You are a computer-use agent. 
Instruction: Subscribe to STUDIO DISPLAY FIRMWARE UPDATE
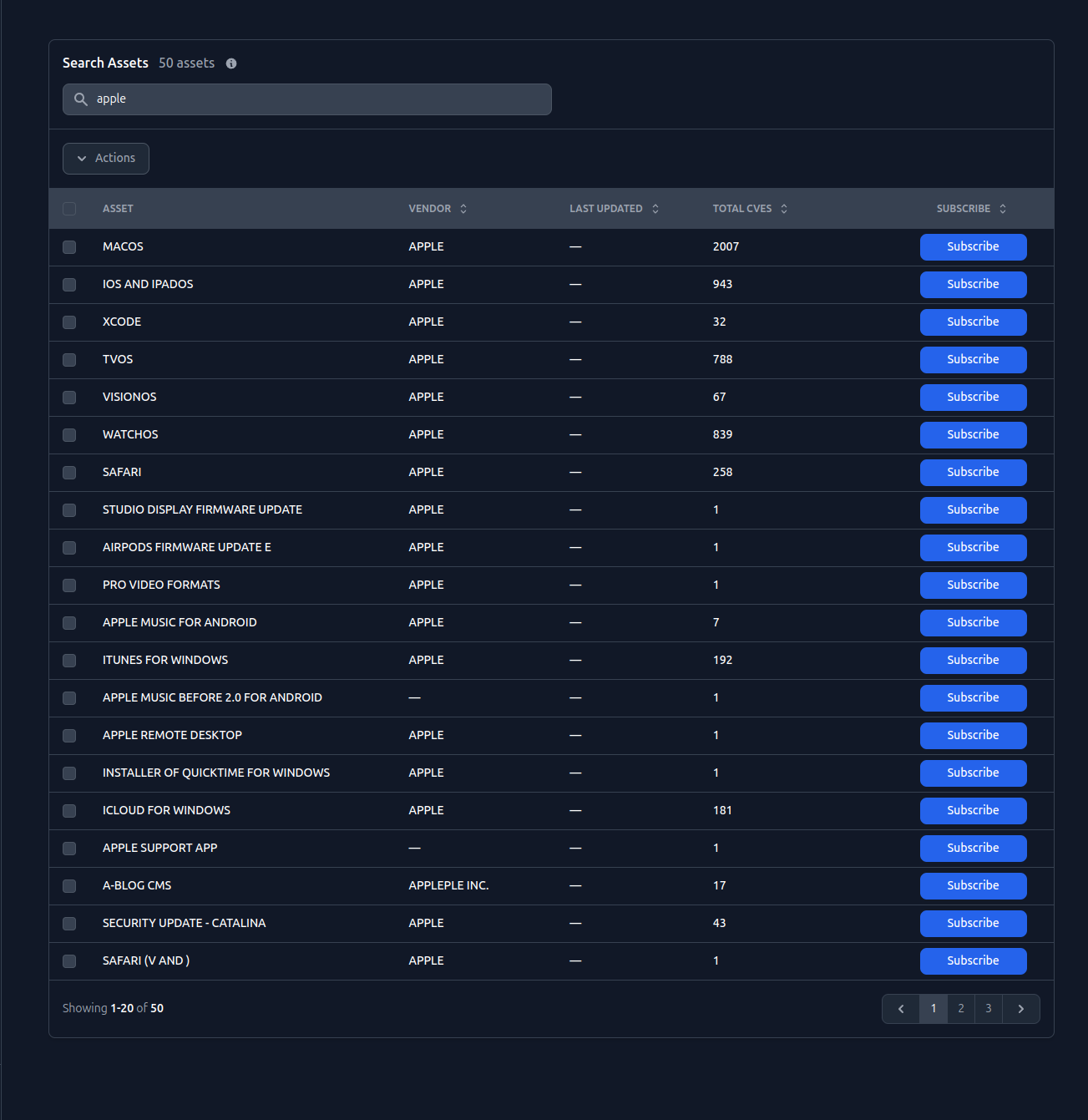pyautogui.click(x=973, y=510)
